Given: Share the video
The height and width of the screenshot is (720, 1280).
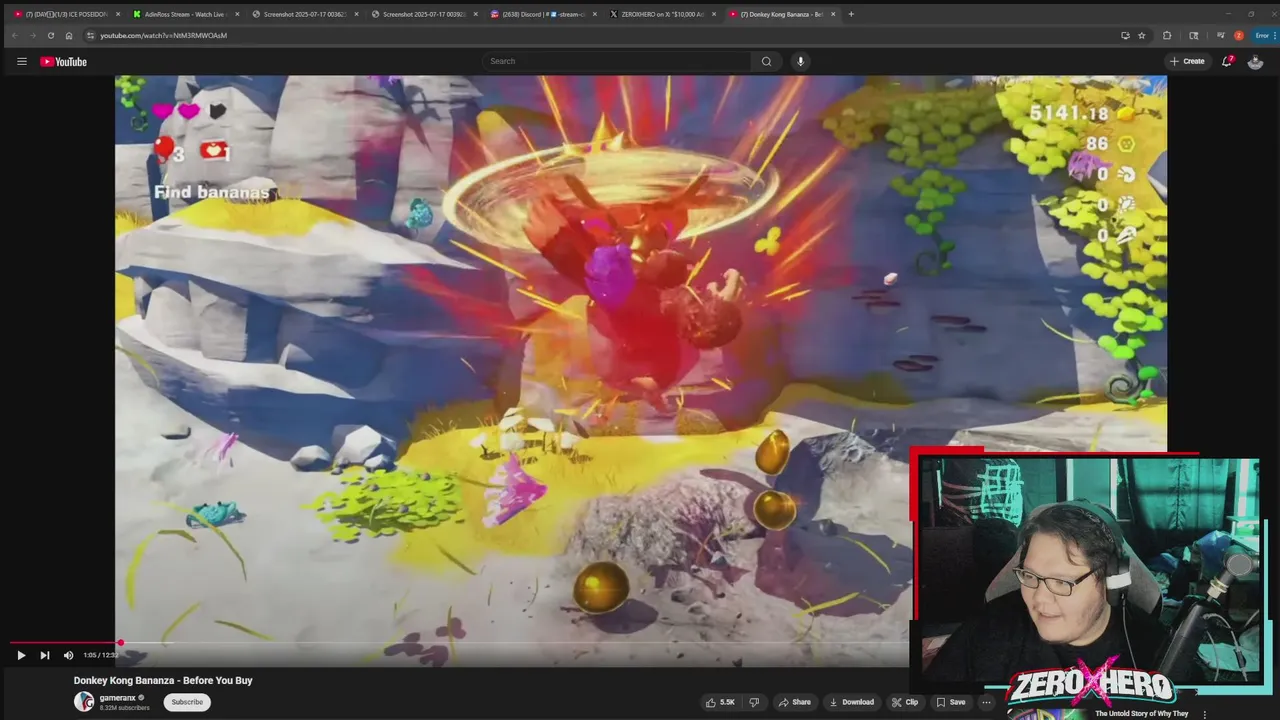Looking at the screenshot, I should tap(795, 702).
